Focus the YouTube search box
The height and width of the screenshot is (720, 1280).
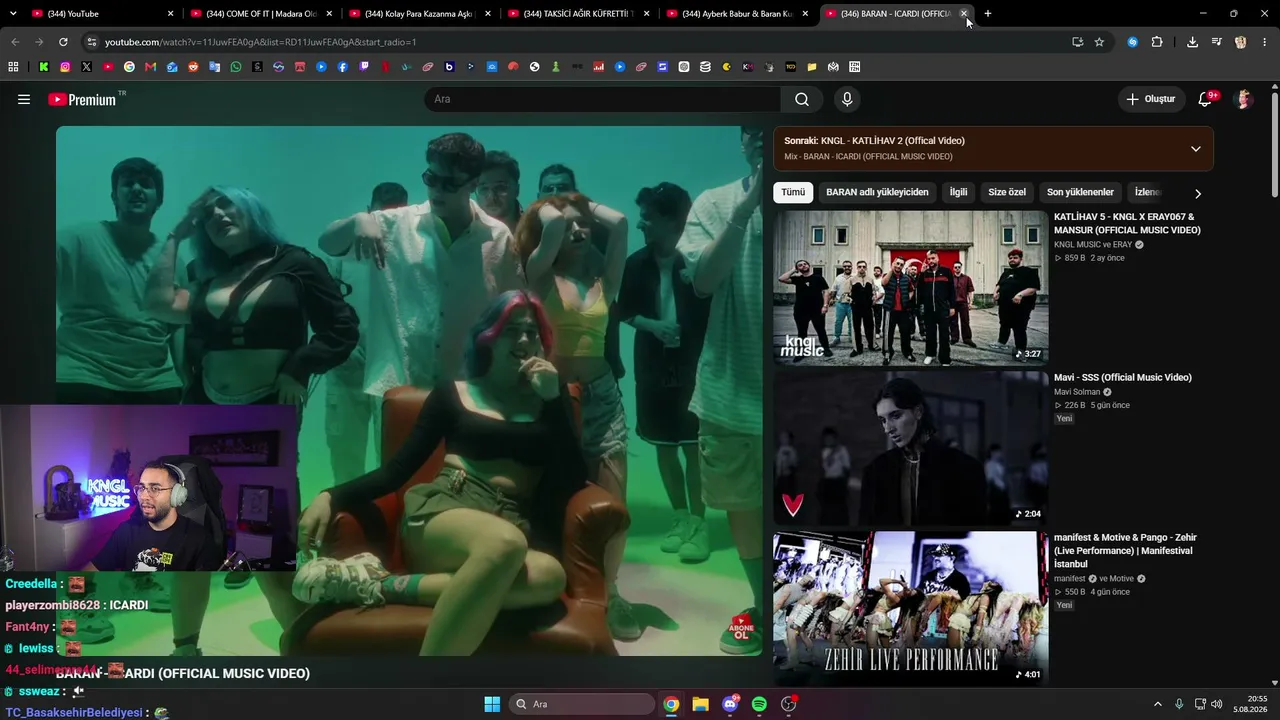(602, 99)
